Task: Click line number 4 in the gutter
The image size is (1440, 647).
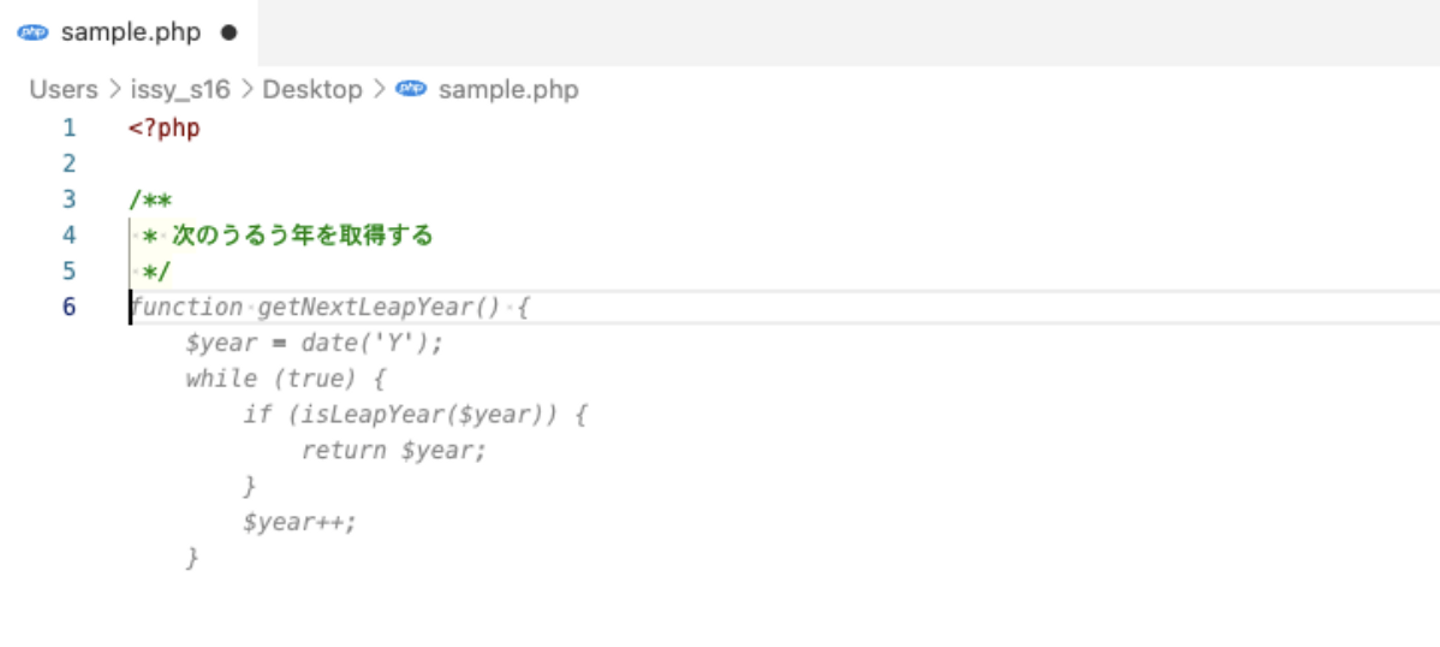Action: 69,235
